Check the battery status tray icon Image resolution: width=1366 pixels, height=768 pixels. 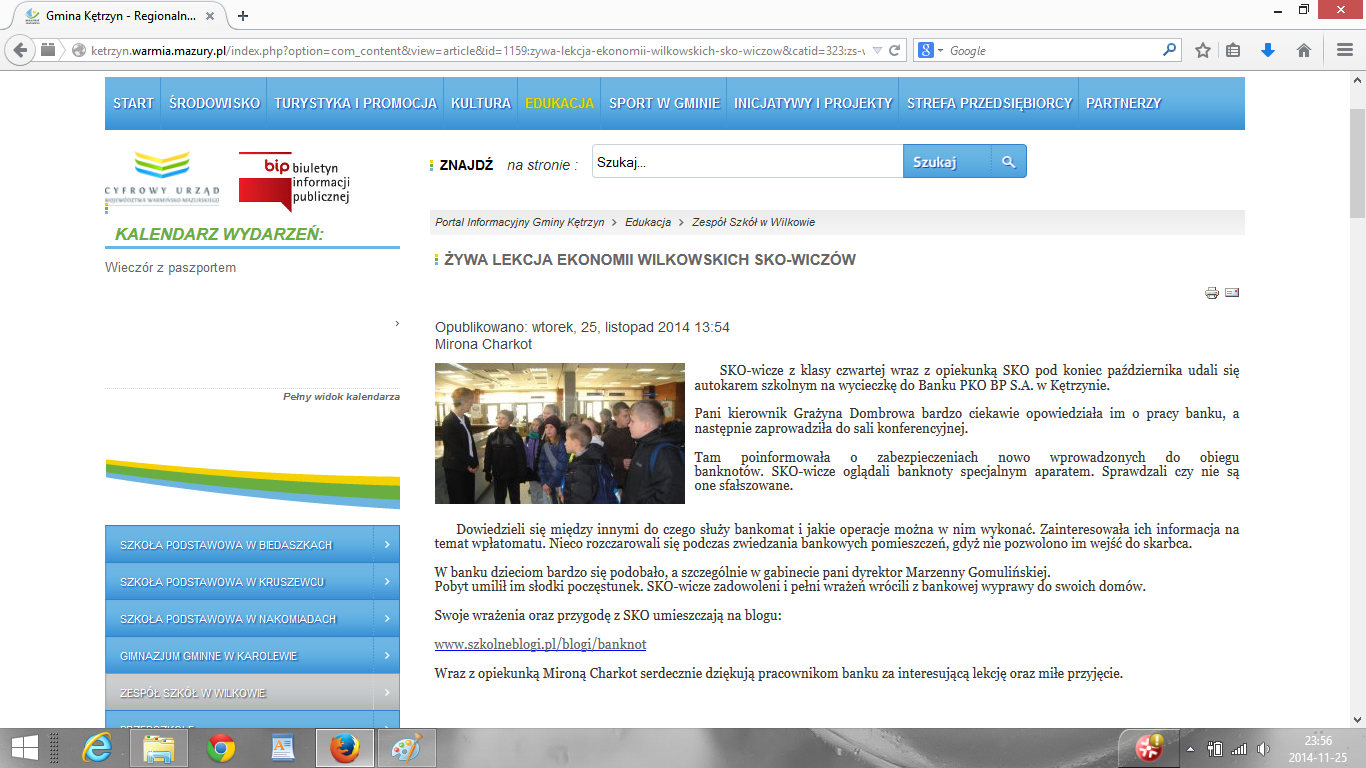click(1216, 749)
